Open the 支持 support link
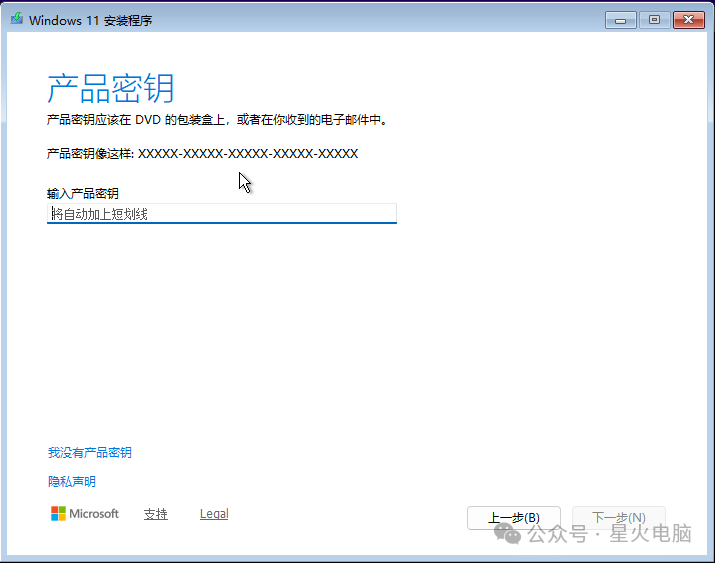 pyautogui.click(x=155, y=514)
